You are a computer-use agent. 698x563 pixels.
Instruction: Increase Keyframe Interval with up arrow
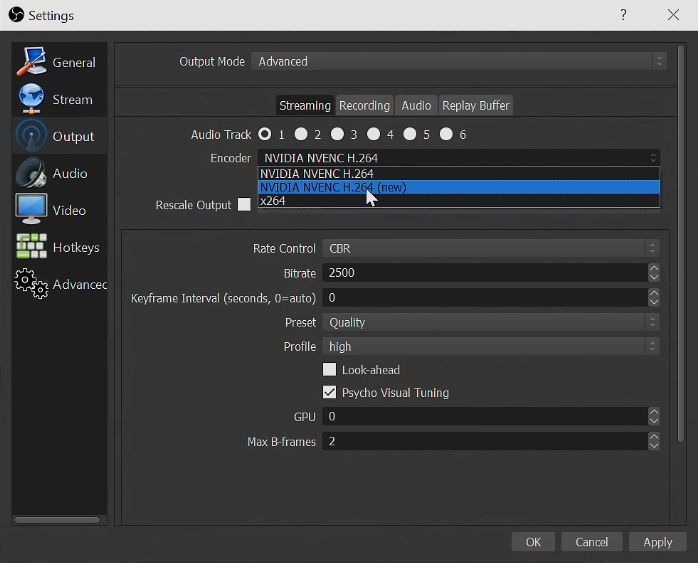[653, 293]
